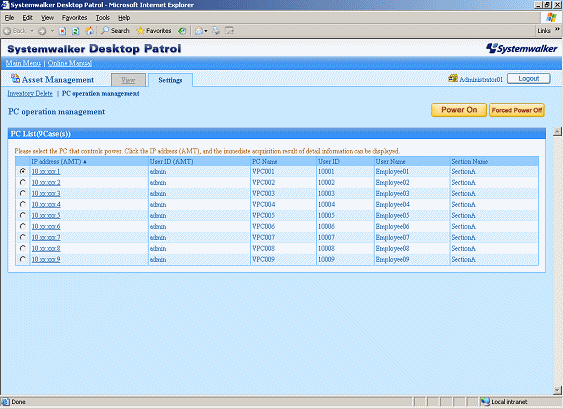Expand the Mail button dropdown arrow
Screen dimensions: 563x409
pyautogui.click(x=206, y=31)
